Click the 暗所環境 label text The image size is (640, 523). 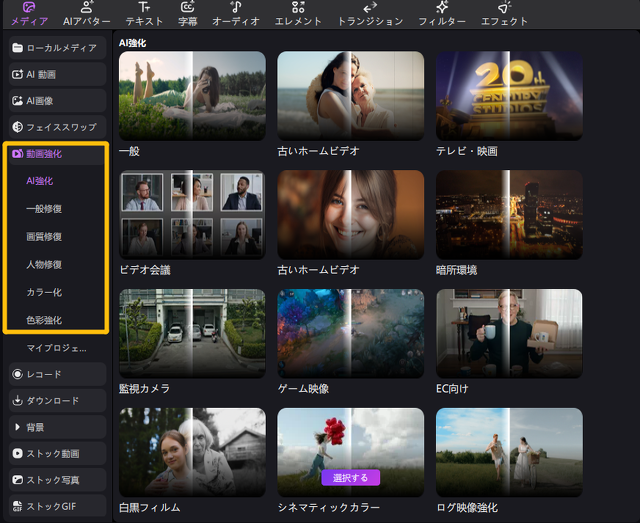(x=456, y=270)
